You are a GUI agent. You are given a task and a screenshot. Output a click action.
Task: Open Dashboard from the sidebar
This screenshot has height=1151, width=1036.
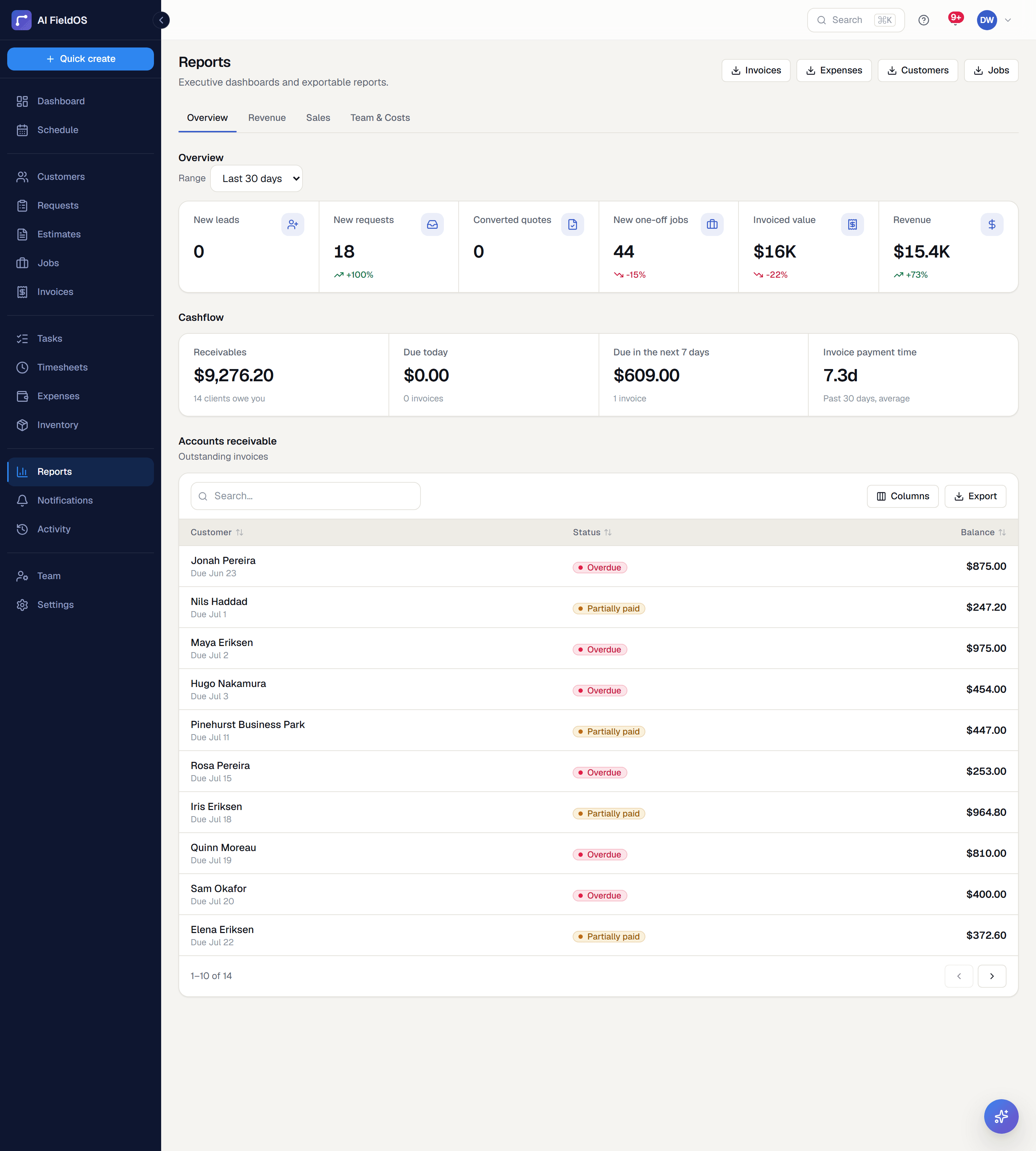[80, 101]
